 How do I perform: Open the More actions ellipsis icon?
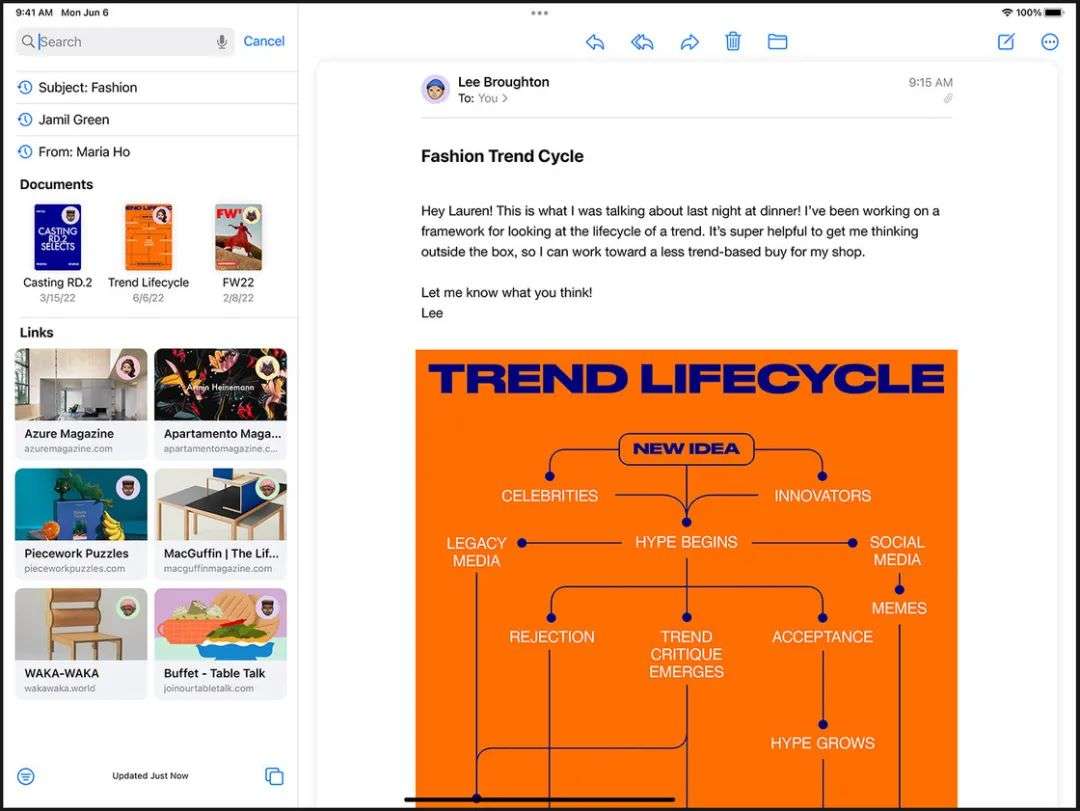(x=1050, y=42)
